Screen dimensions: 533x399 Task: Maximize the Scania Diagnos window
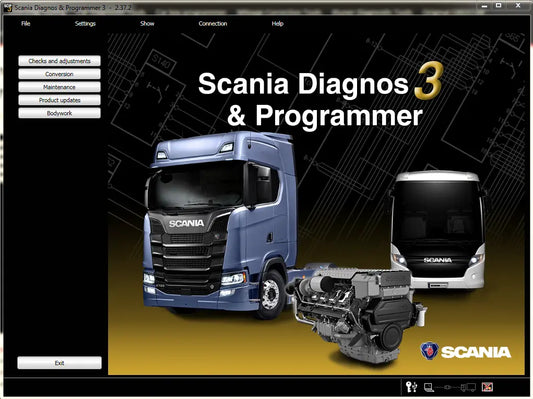click(x=499, y=5)
